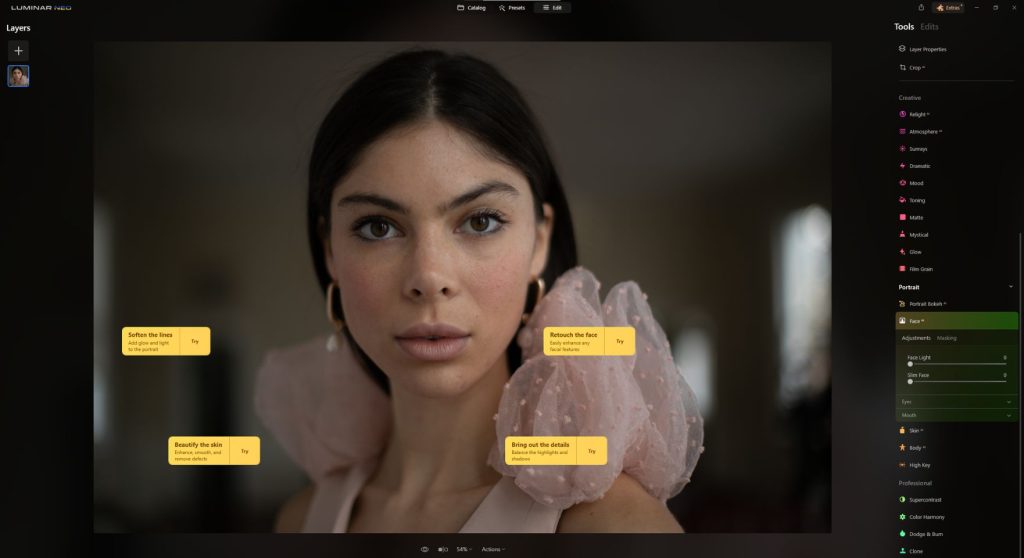Click the Face Light value field
Screen dimensions: 1024x558
(1004, 357)
